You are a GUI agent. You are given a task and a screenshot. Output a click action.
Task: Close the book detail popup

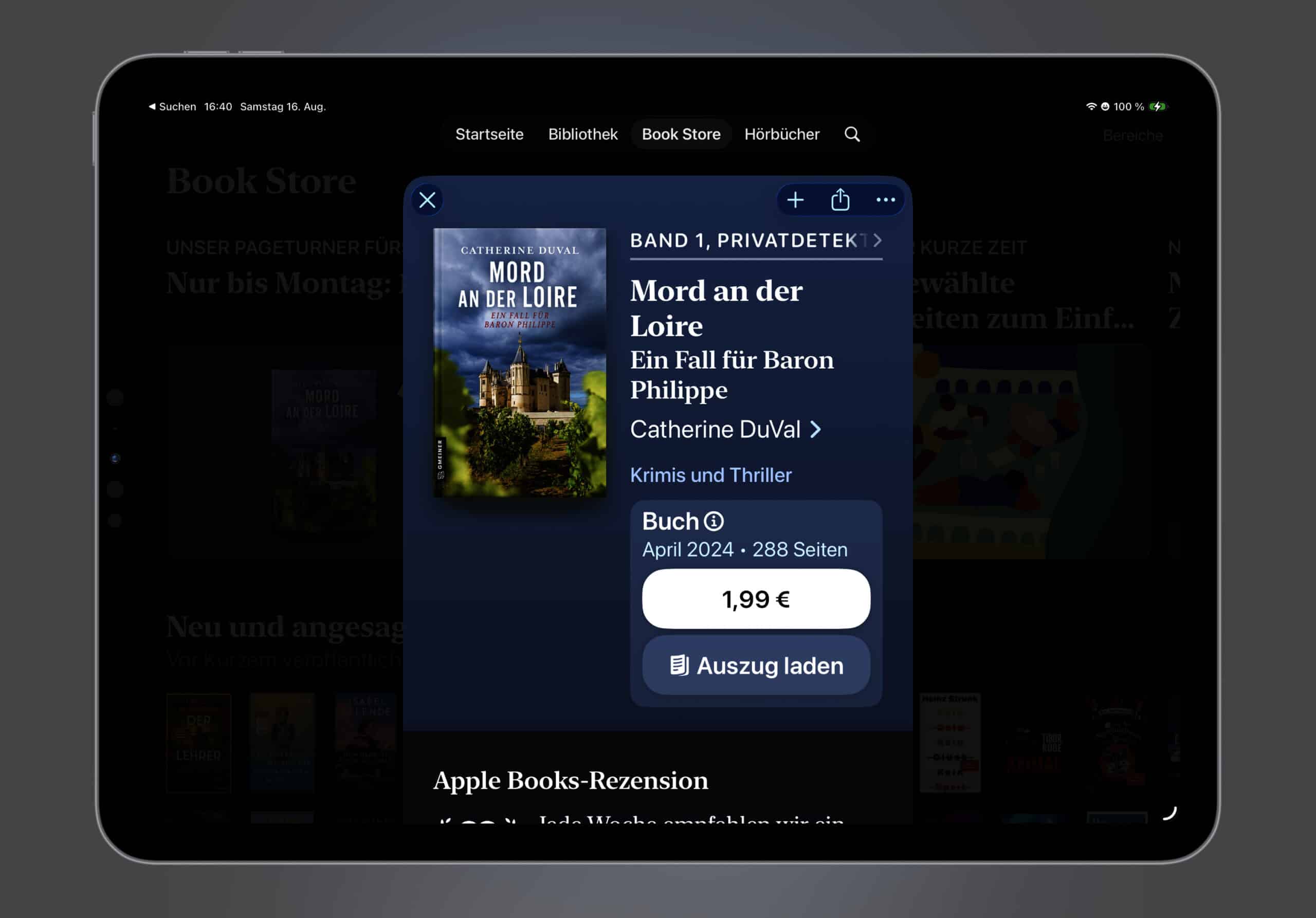(x=427, y=200)
